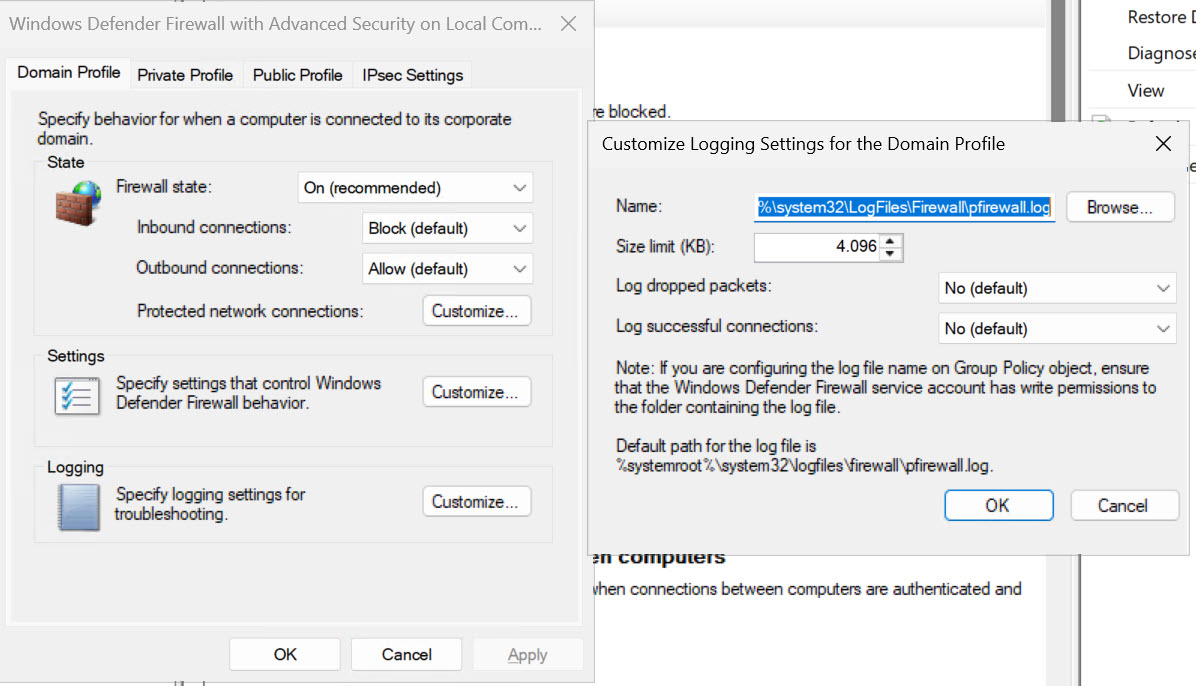Switch to the IPsec Settings tab
The height and width of the screenshot is (686, 1196).
click(x=413, y=75)
